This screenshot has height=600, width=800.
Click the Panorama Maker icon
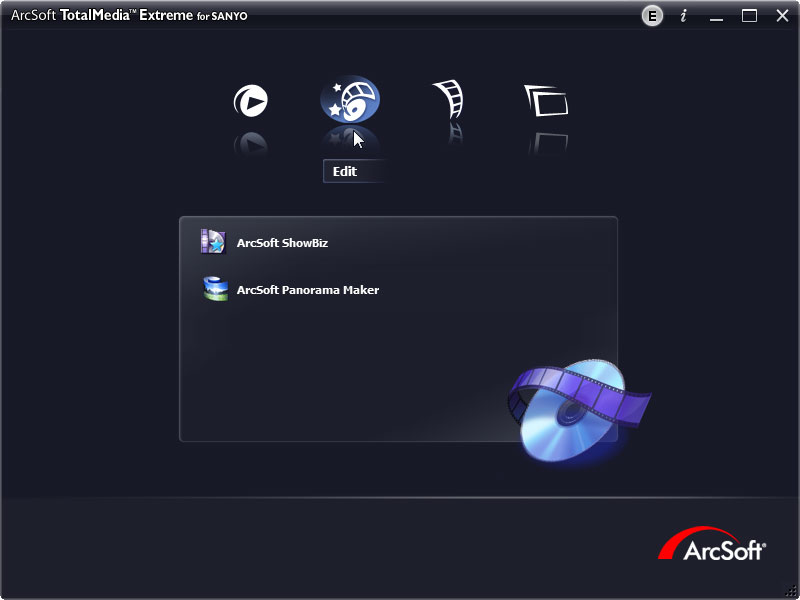tap(215, 289)
